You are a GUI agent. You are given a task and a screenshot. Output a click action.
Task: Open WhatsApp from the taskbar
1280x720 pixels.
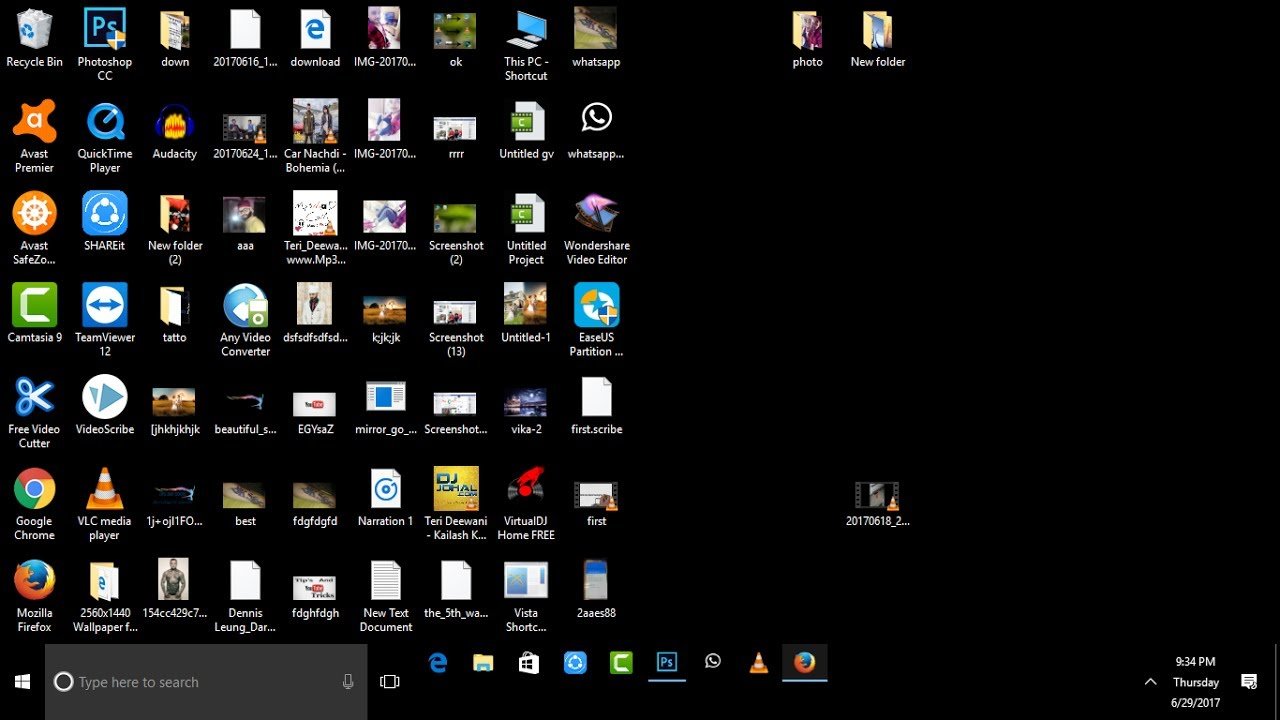click(x=713, y=663)
